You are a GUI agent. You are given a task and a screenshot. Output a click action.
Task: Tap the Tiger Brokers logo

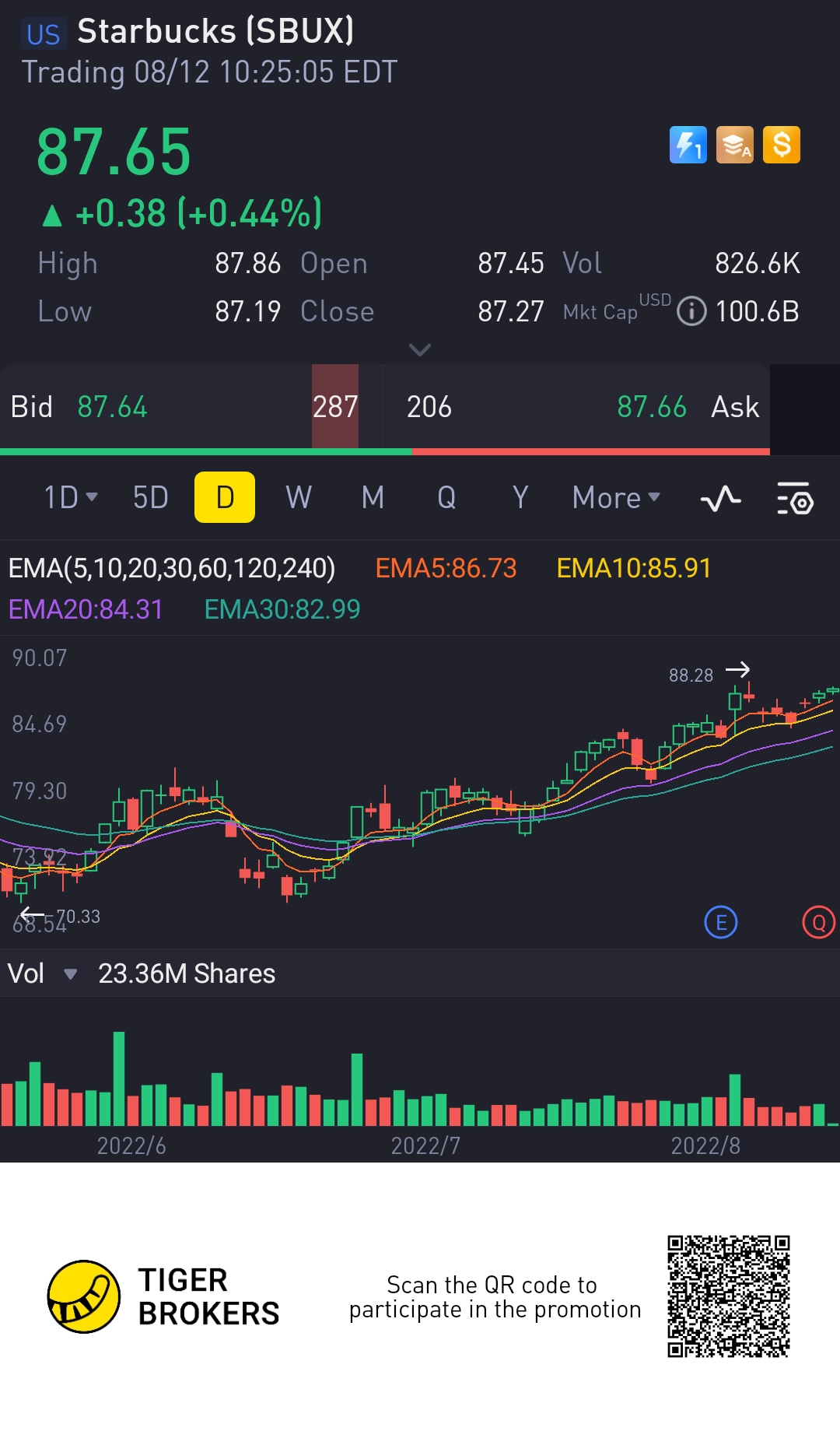tap(163, 1296)
